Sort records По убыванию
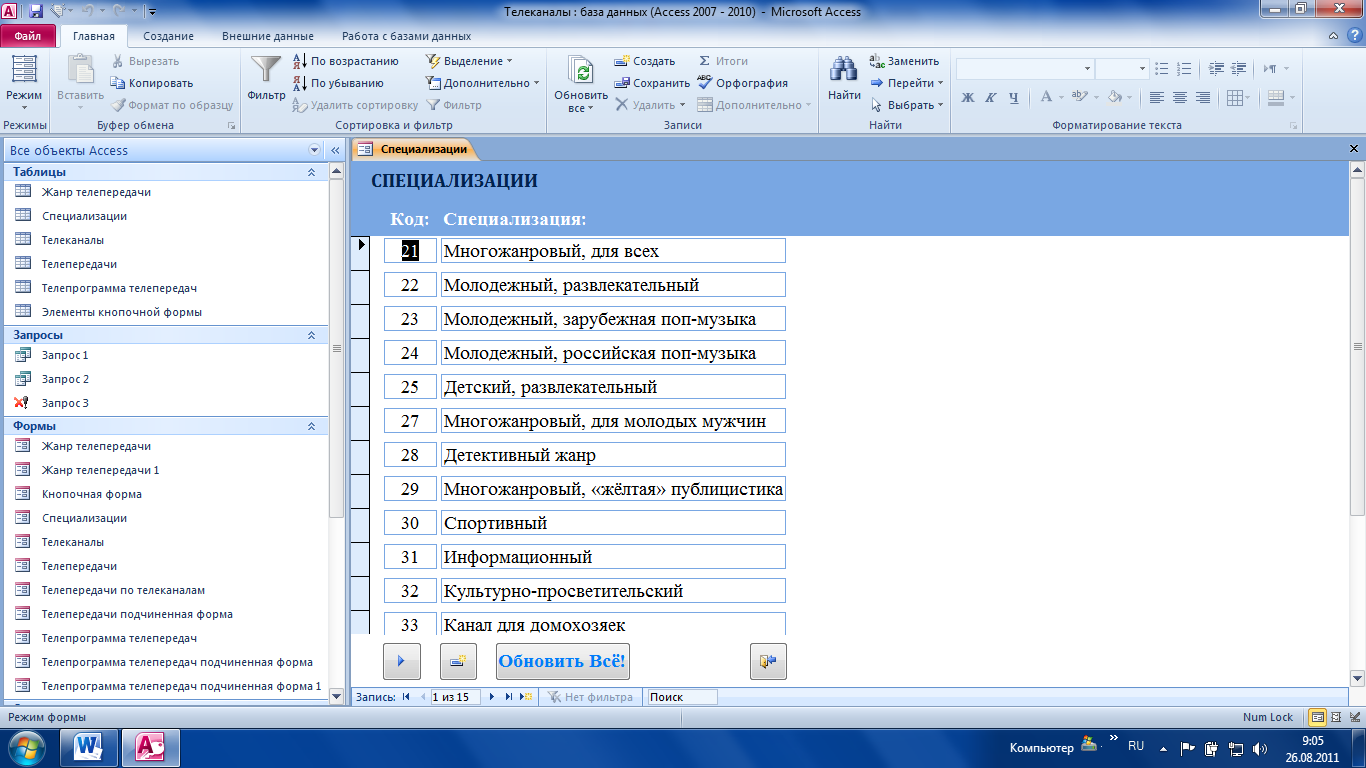 338,83
